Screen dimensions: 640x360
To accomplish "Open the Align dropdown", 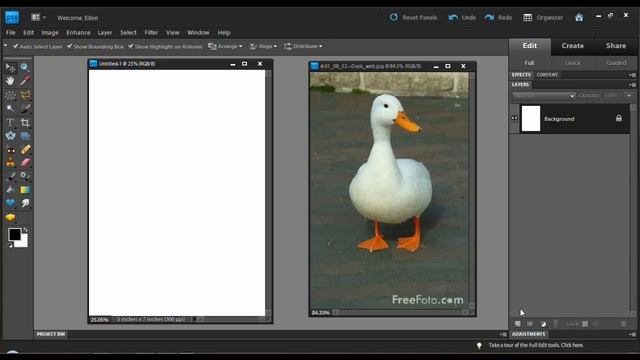I will (x=263, y=46).
